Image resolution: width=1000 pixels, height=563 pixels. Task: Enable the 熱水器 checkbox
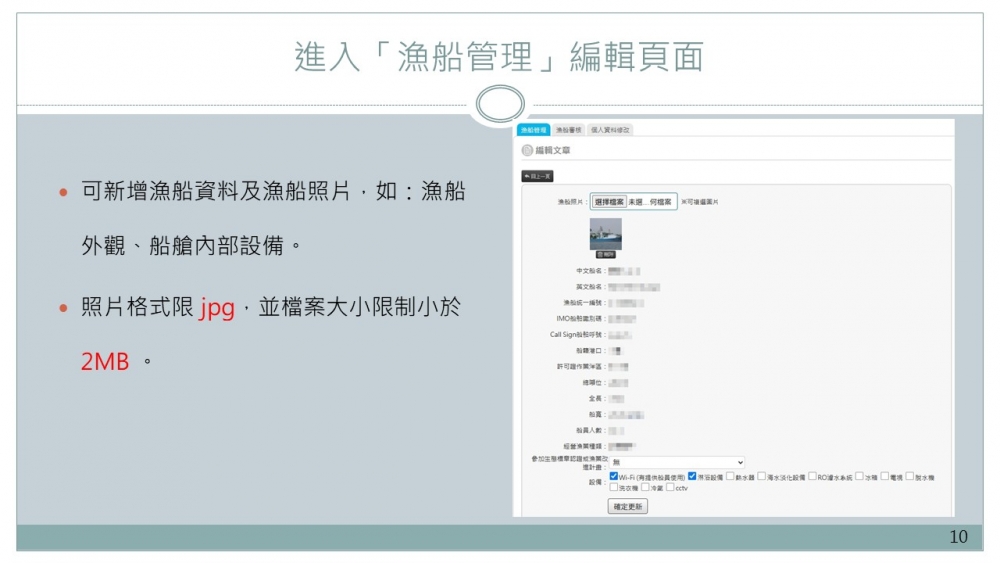(729, 477)
